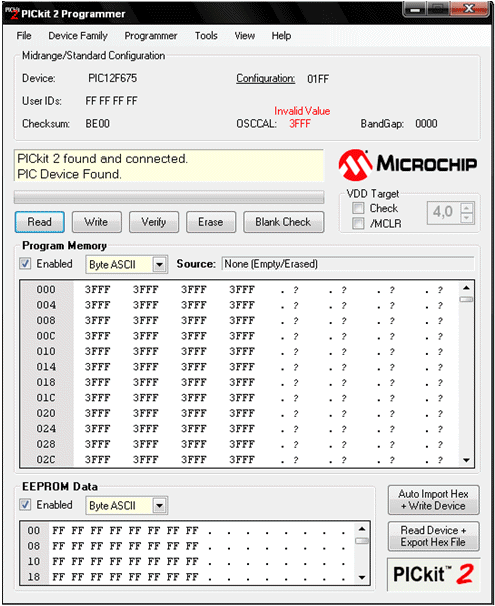Click the VDD voltage value field 4,0
Viewport: 495px width, 606px height.
[x=444, y=213]
